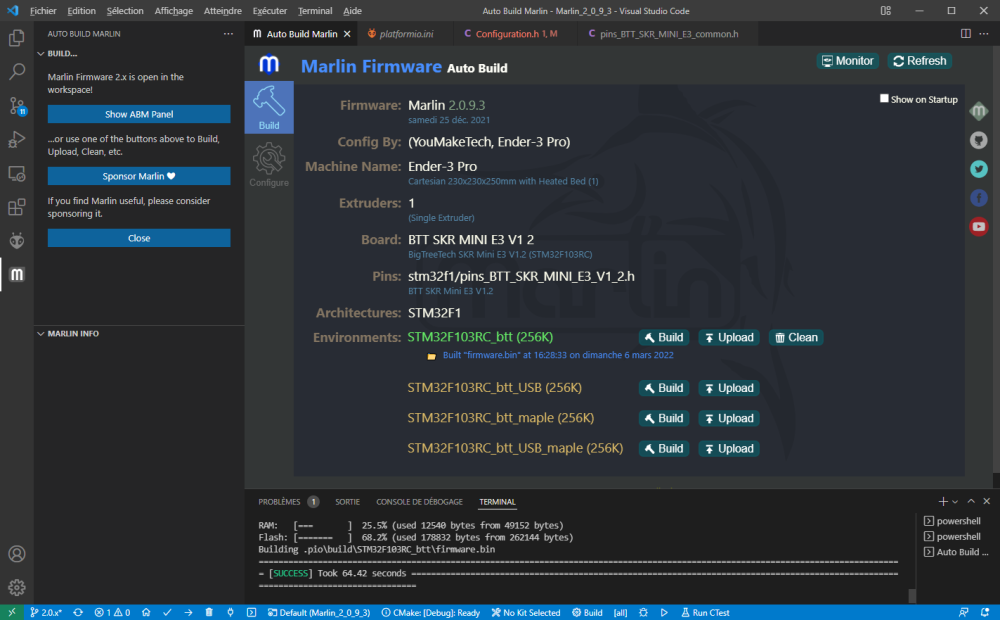Open Marlin's Twitter link icon
The width and height of the screenshot is (1000, 620).
point(978,169)
